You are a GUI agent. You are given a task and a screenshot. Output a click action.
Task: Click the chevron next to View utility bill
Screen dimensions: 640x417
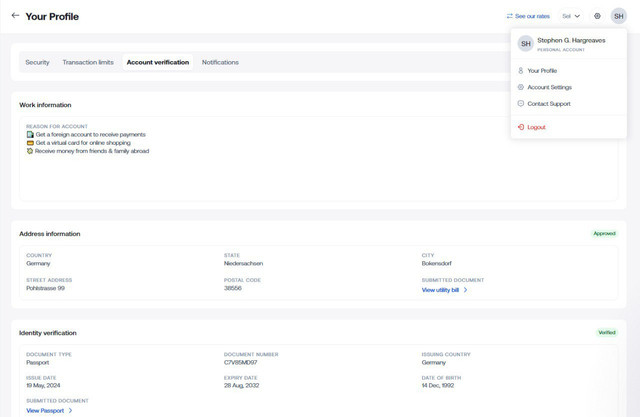coord(466,290)
